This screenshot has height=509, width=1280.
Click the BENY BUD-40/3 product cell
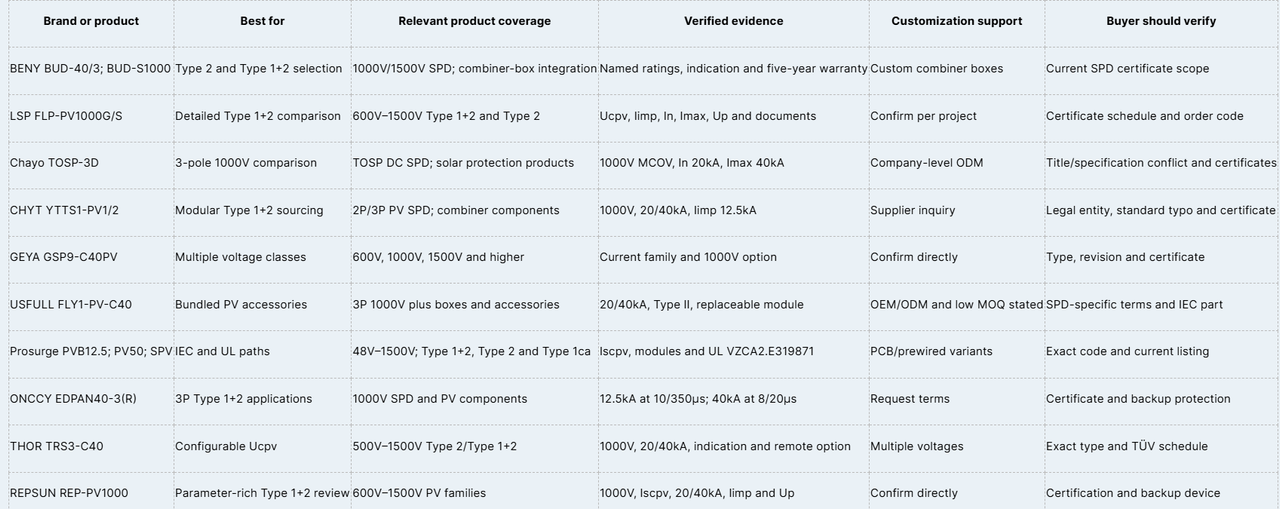pos(91,69)
